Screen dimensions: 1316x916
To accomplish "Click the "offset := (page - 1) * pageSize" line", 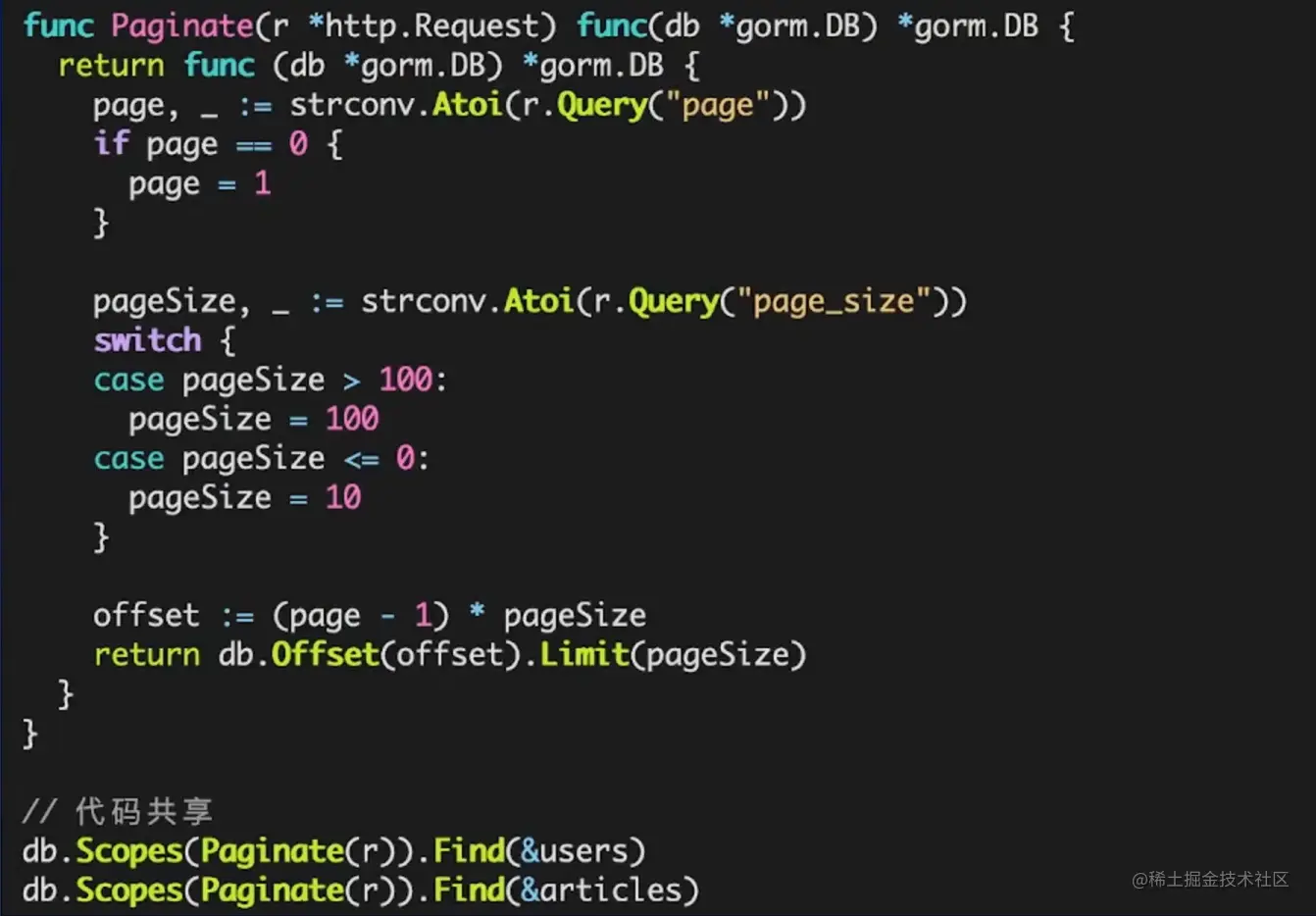I will (370, 616).
